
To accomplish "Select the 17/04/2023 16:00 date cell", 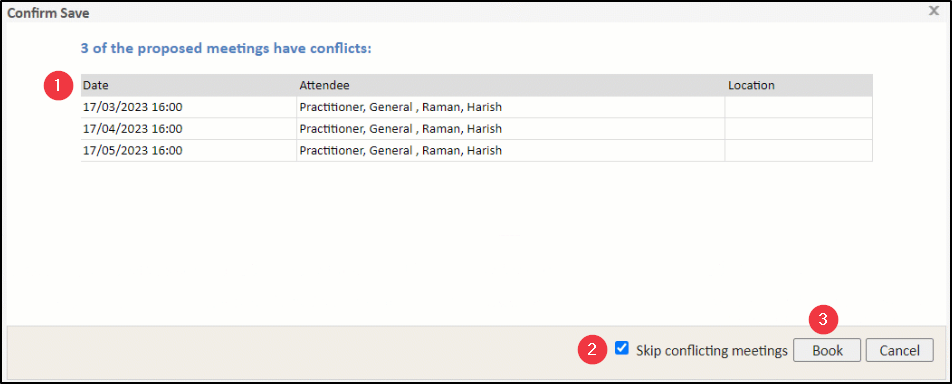I will click(188, 129).
